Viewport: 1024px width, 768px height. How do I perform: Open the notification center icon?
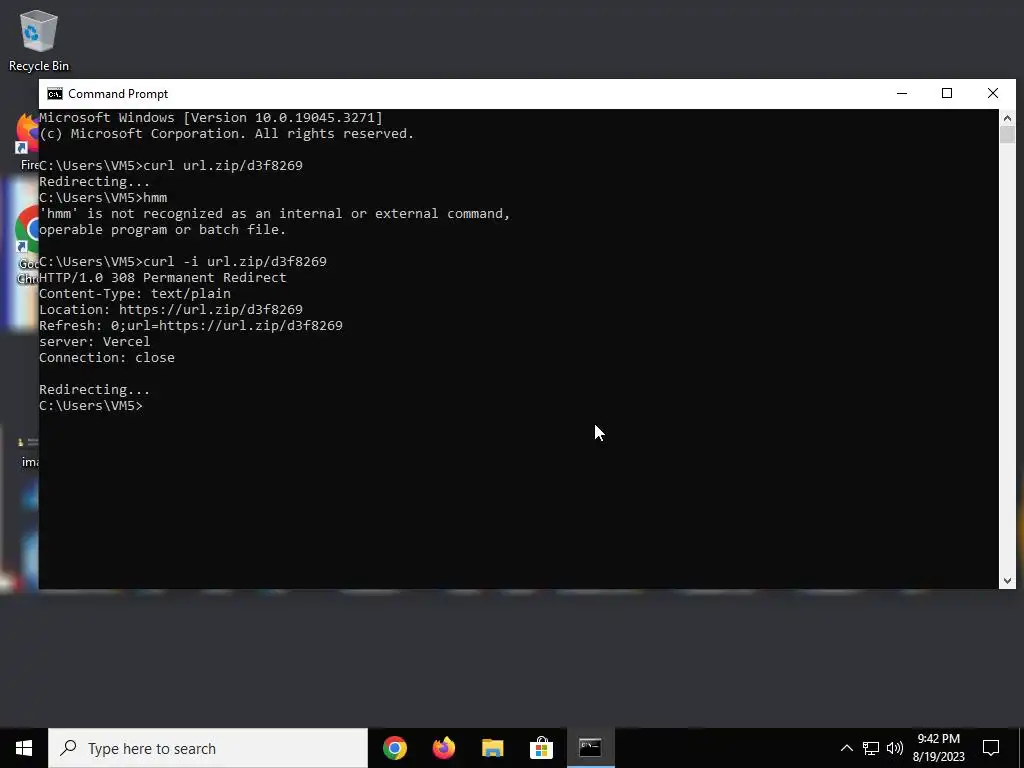tap(991, 748)
